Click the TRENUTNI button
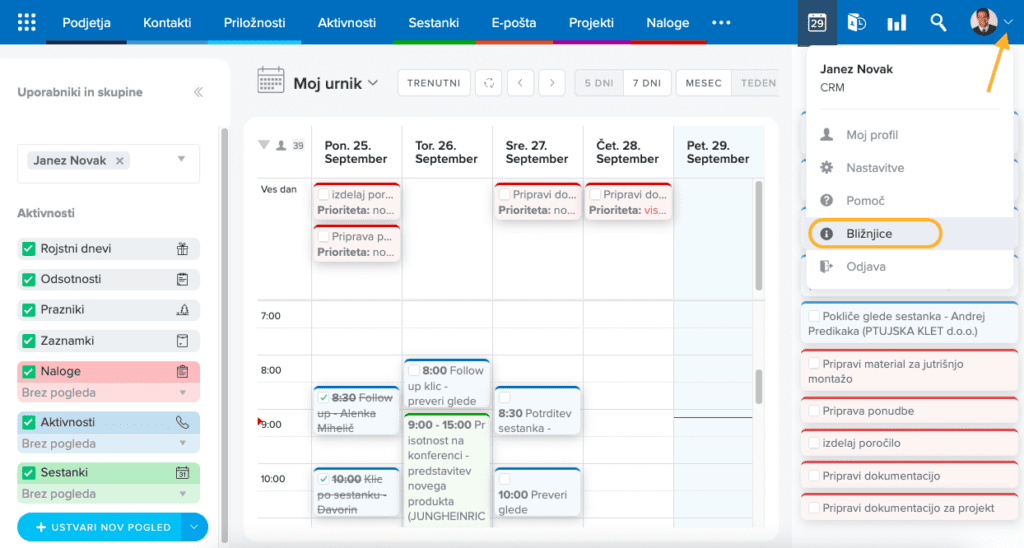Image resolution: width=1024 pixels, height=548 pixels. point(433,83)
